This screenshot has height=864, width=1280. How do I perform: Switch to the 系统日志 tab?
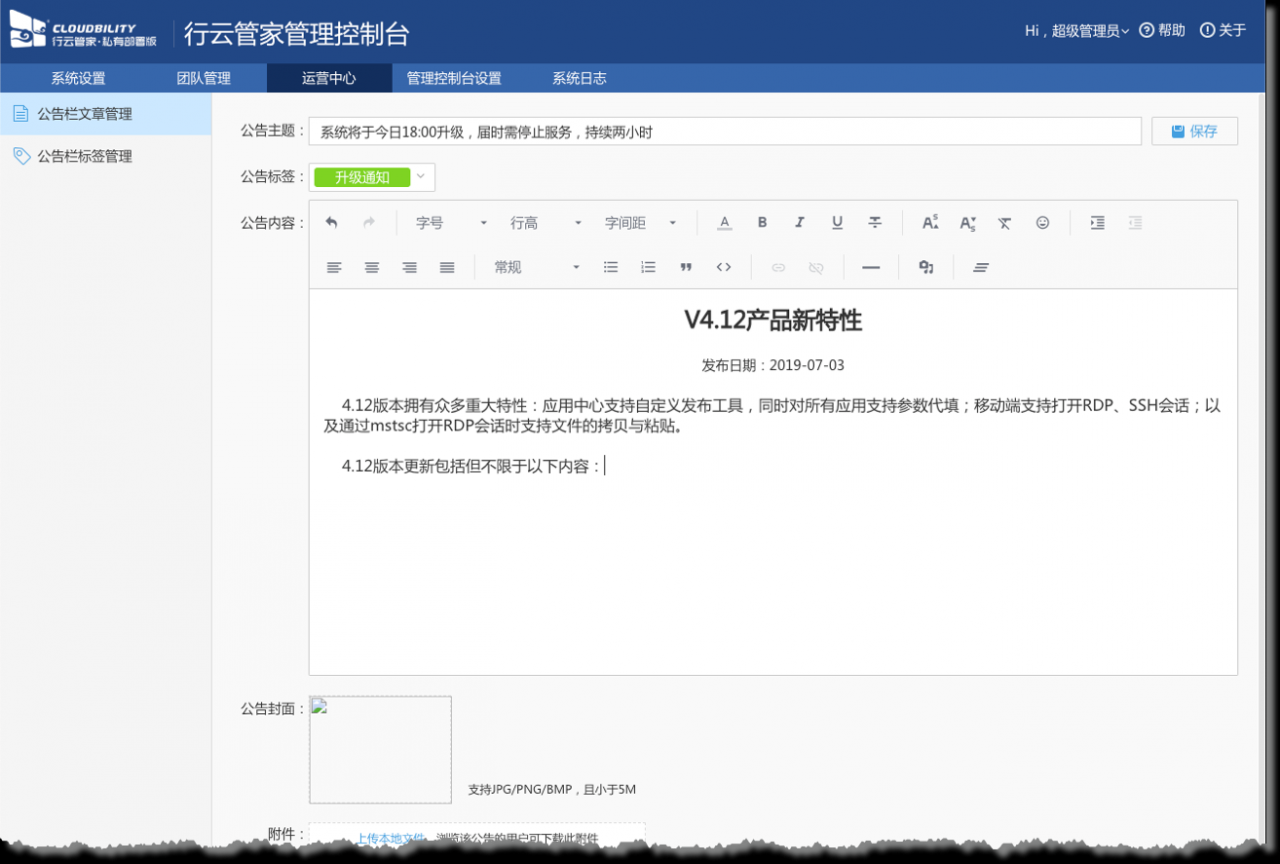click(x=579, y=78)
